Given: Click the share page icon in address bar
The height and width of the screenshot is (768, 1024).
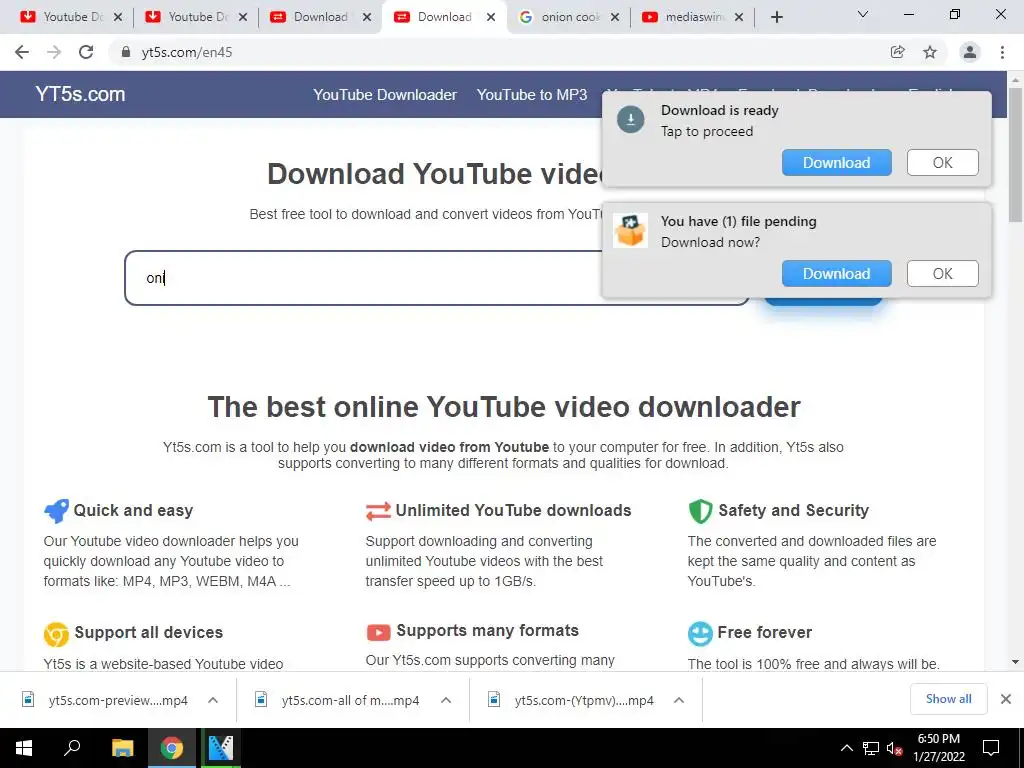Looking at the screenshot, I should [x=898, y=52].
